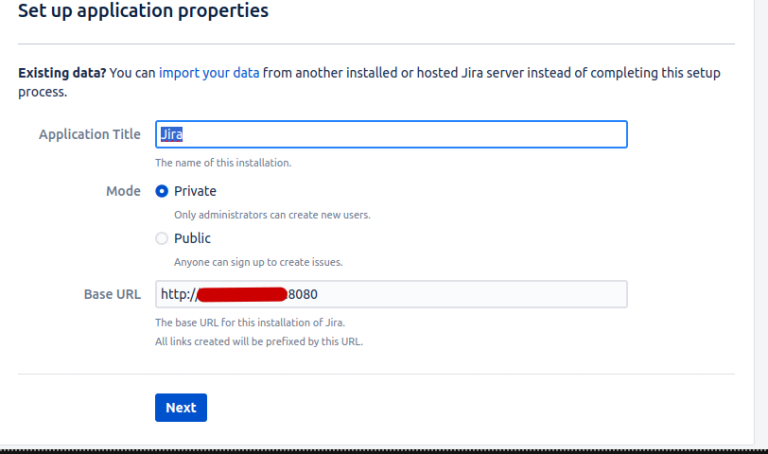The image size is (768, 454).
Task: Click 'Anyone can sign up to create issues.' text
Action: click(x=258, y=262)
